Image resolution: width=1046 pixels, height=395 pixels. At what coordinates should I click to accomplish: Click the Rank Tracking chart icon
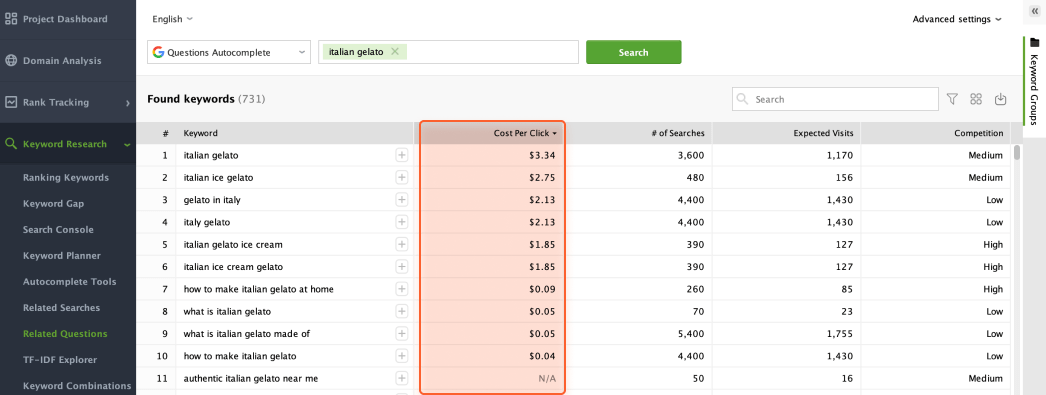pos(11,103)
